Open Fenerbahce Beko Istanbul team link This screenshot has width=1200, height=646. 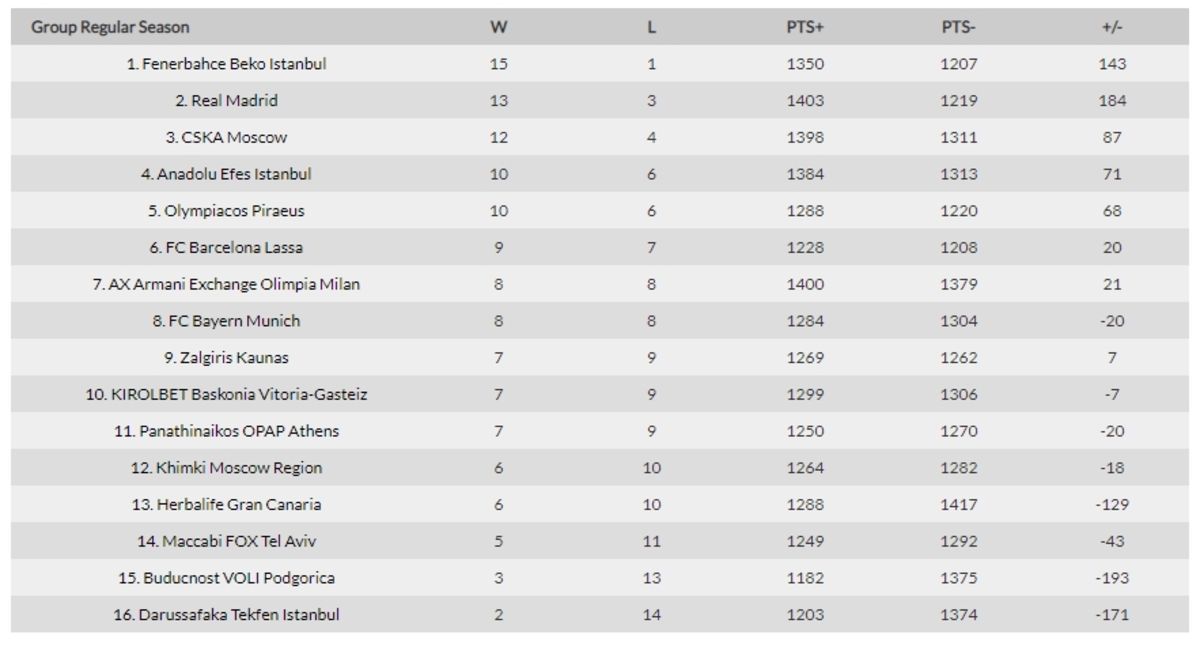pyautogui.click(x=227, y=64)
